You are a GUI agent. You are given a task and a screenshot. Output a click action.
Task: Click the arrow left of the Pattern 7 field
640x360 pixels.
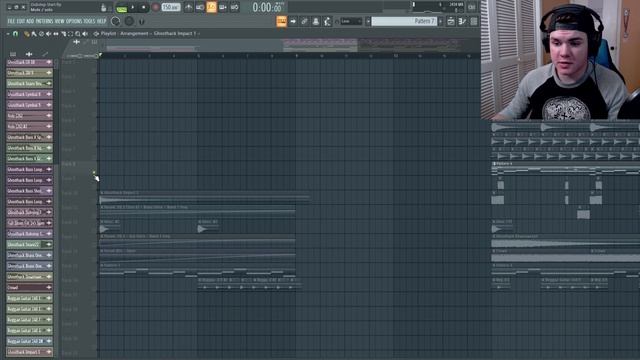(x=368, y=21)
